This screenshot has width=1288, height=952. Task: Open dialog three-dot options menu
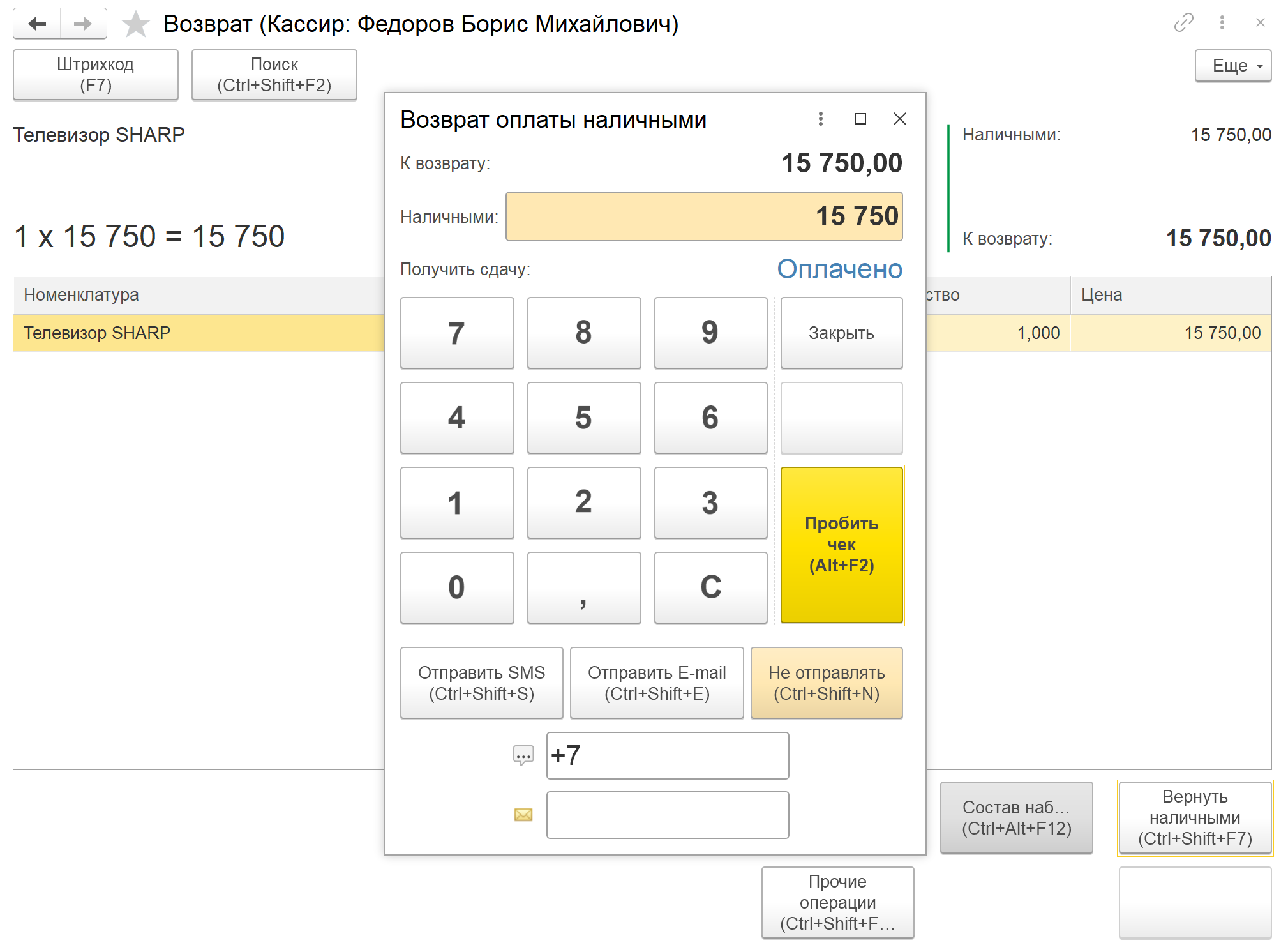(x=820, y=119)
